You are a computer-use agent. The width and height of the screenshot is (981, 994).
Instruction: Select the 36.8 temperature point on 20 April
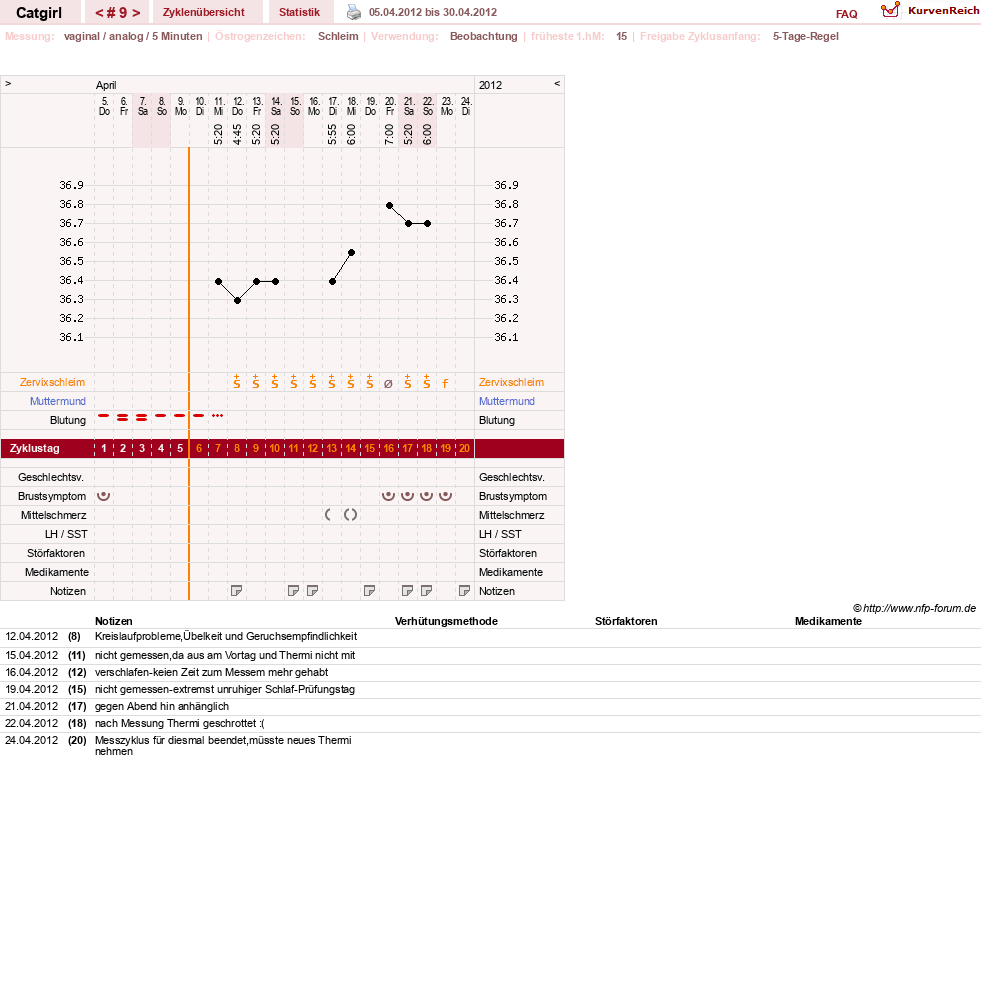389,205
